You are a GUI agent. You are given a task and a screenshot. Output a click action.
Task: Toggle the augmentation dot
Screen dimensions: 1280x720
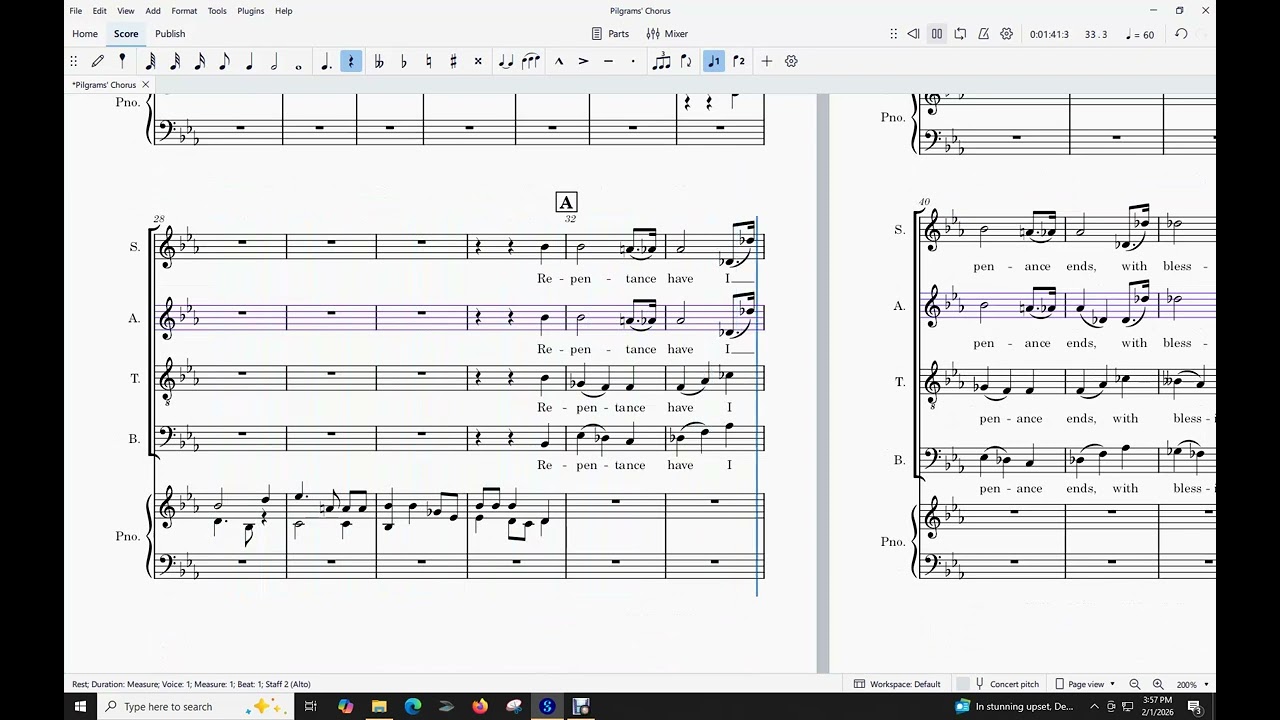(326, 61)
